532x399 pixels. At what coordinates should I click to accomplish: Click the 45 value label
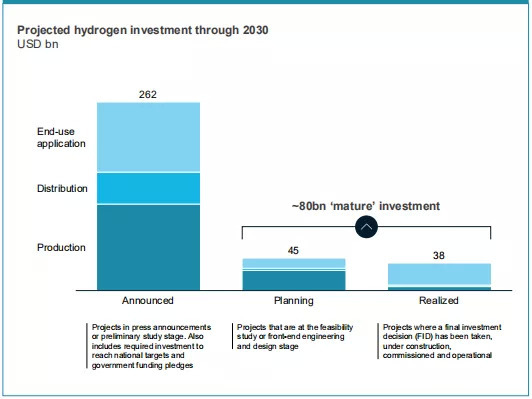(x=293, y=251)
